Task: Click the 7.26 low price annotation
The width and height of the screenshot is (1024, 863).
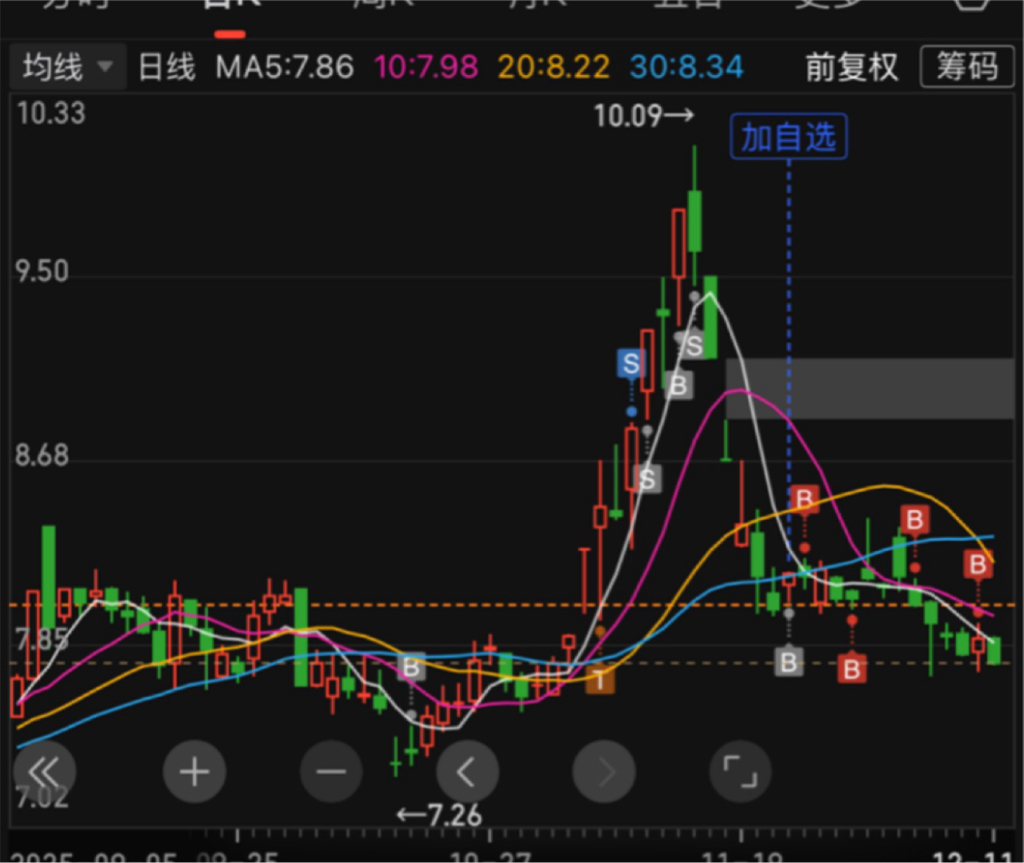Action: pos(440,815)
